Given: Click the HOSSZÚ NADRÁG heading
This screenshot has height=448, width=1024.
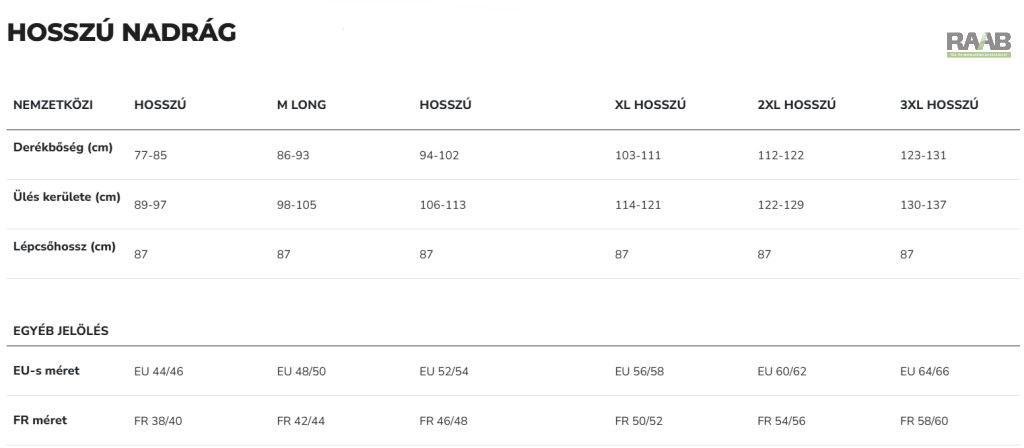Looking at the screenshot, I should 121,33.
